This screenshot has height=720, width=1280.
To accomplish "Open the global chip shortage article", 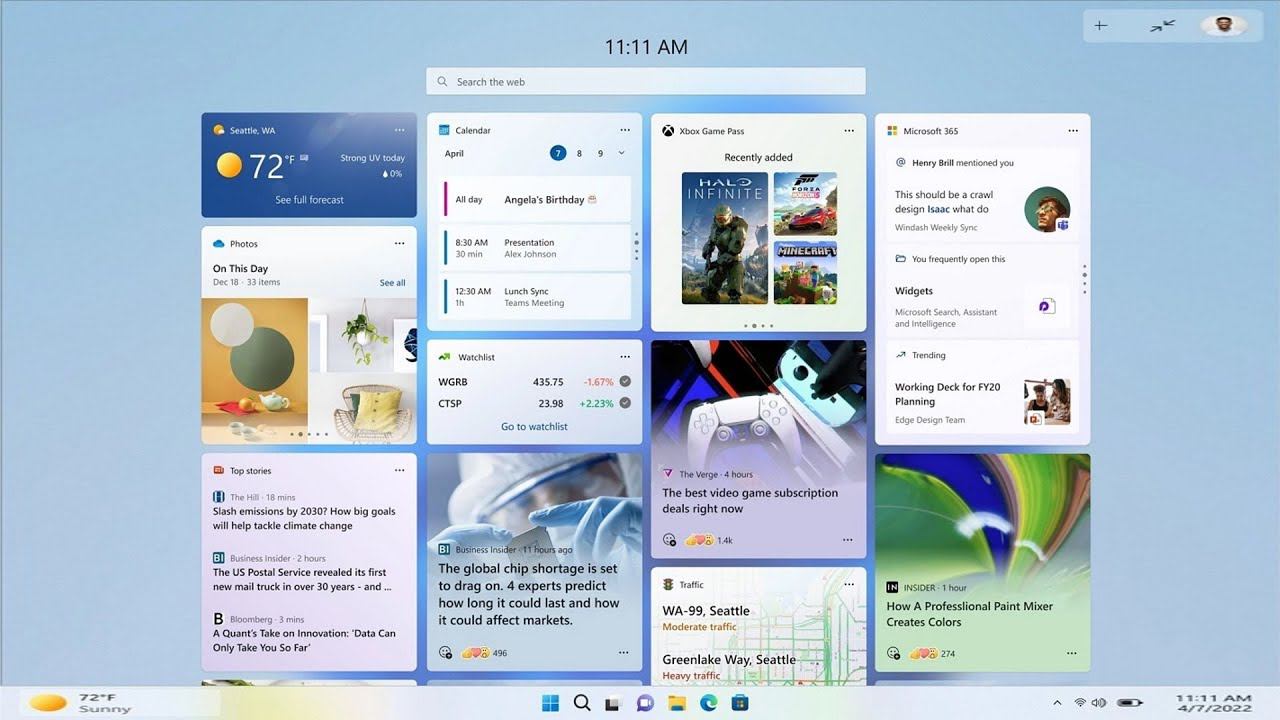I will click(x=528, y=594).
